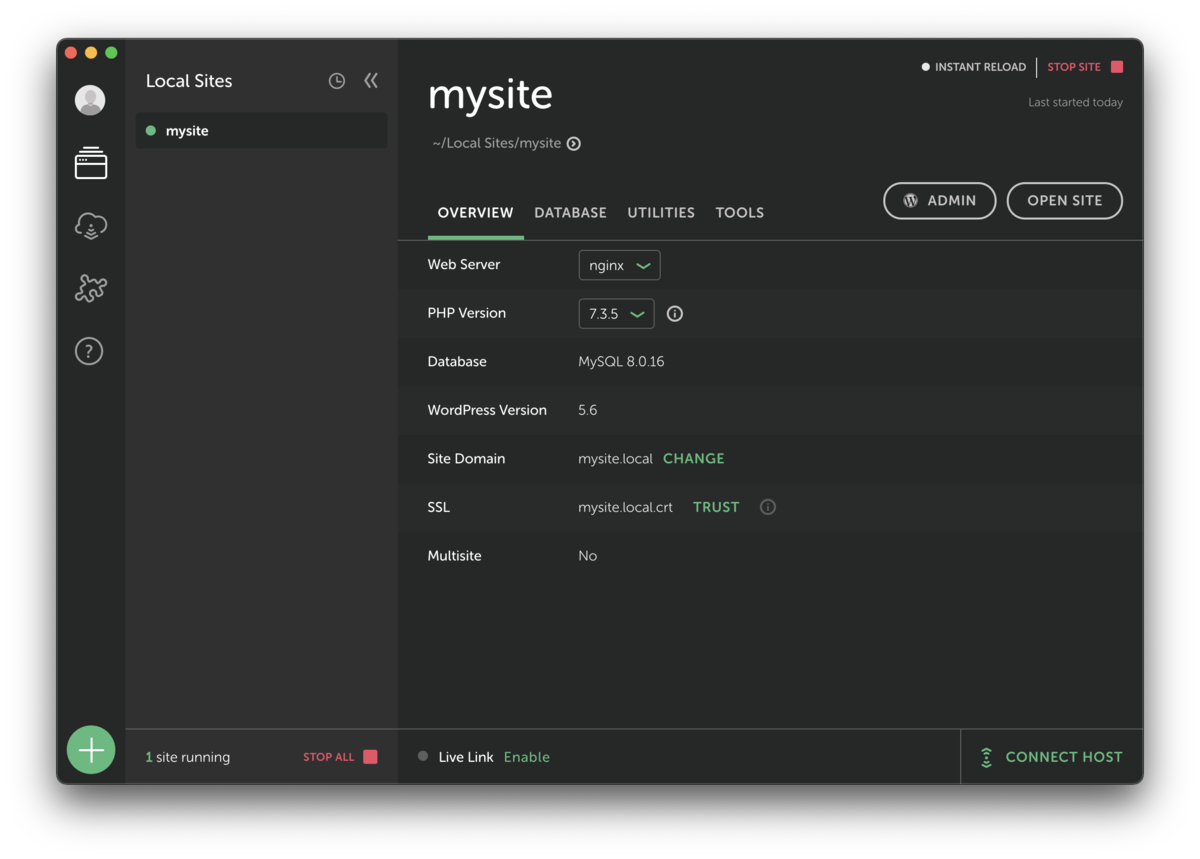The width and height of the screenshot is (1200, 859).
Task: Show the PHP Version info icon
Action: (675, 313)
